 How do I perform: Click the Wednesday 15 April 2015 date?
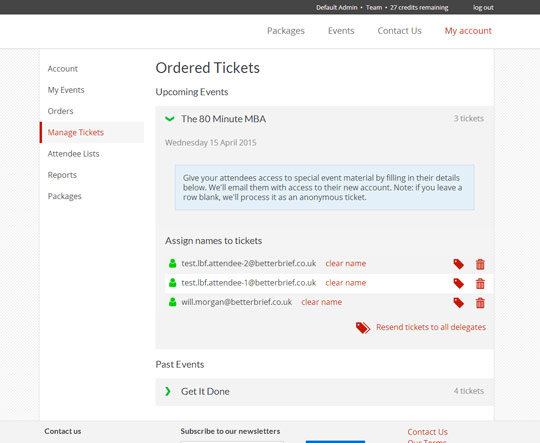(211, 143)
